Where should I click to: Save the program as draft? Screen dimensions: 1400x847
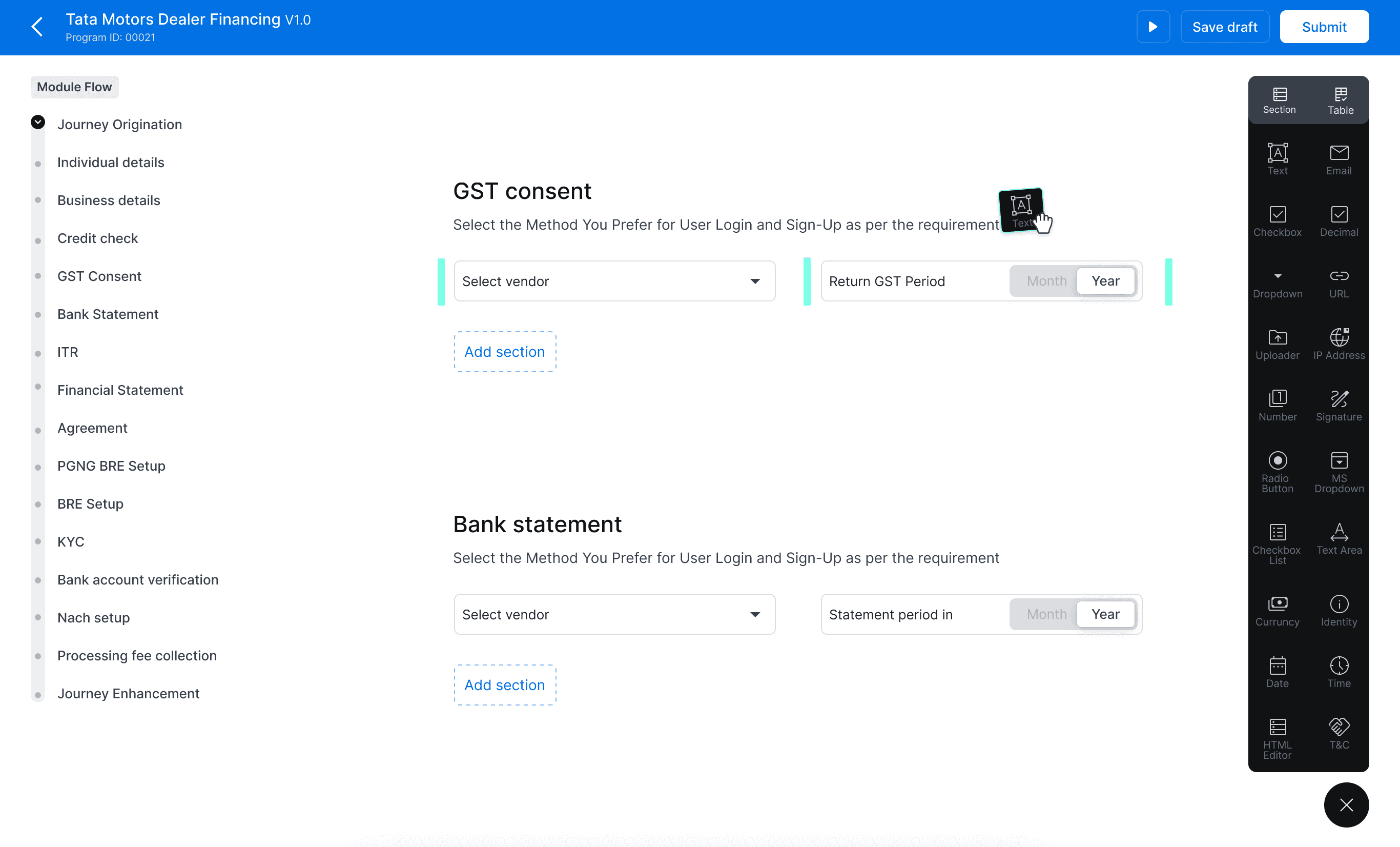(x=1224, y=27)
